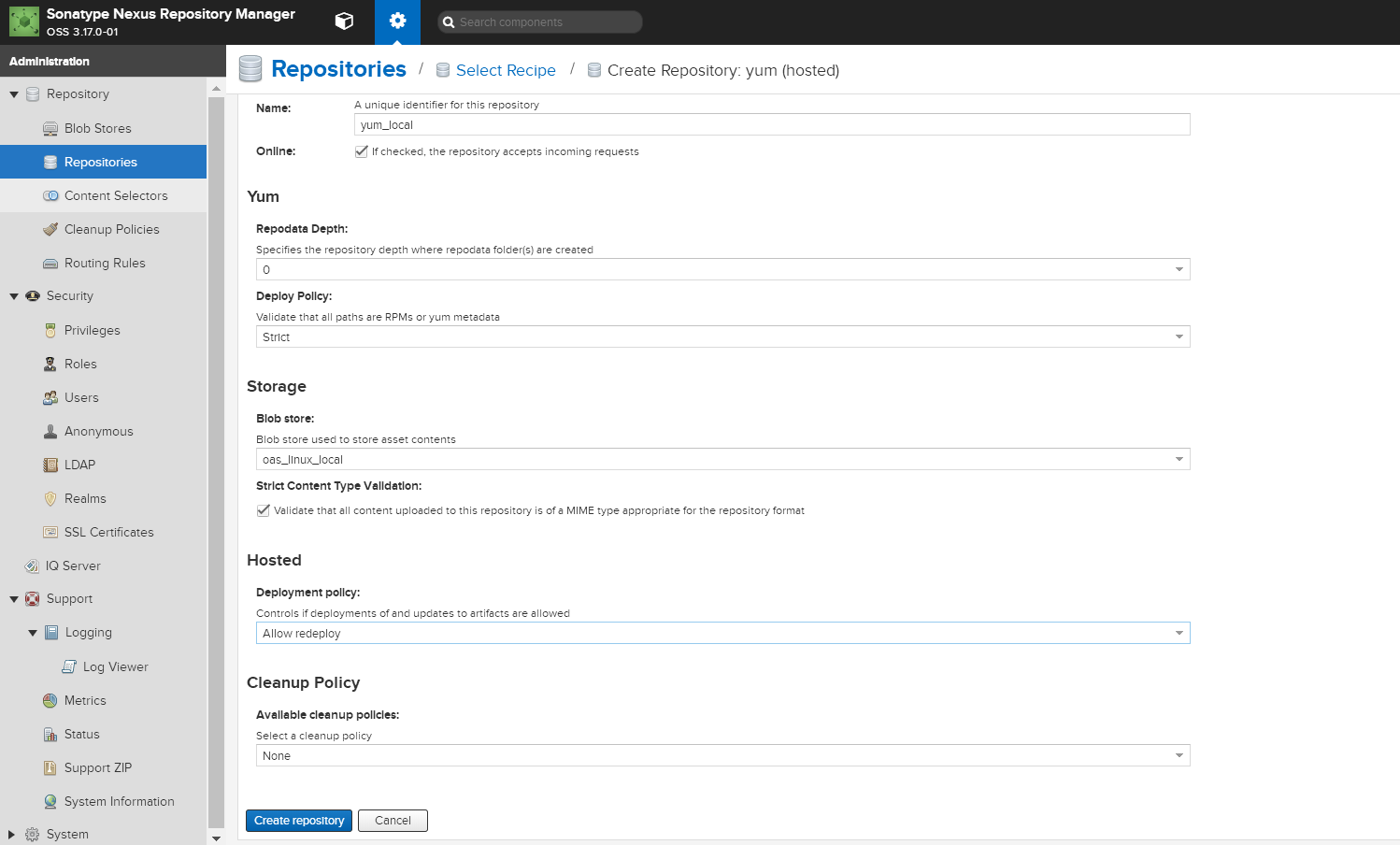Open the Browse cube icon in header

pyautogui.click(x=344, y=21)
